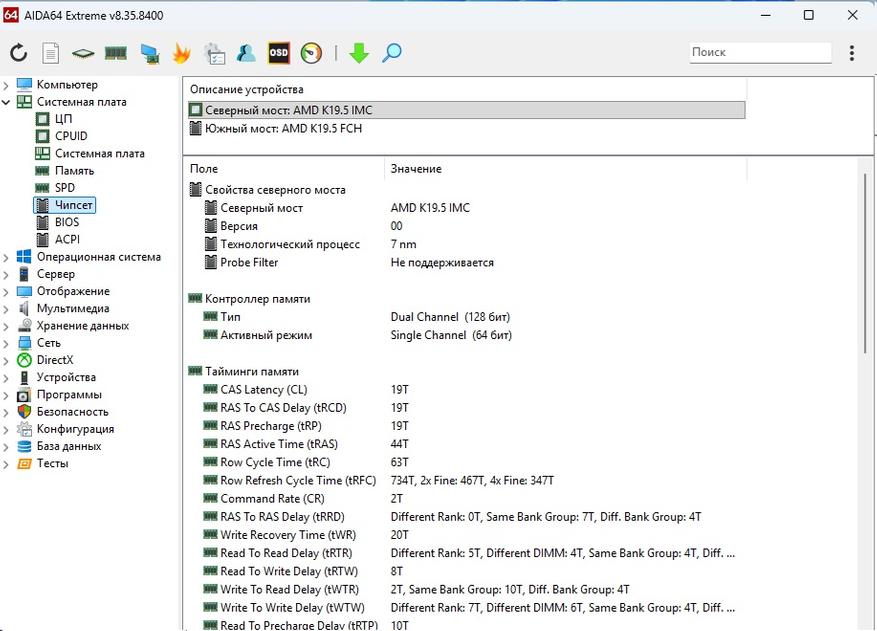The image size is (877, 631).
Task: Select the Read To Write Delay (tRTW) row
Action: tap(466, 572)
